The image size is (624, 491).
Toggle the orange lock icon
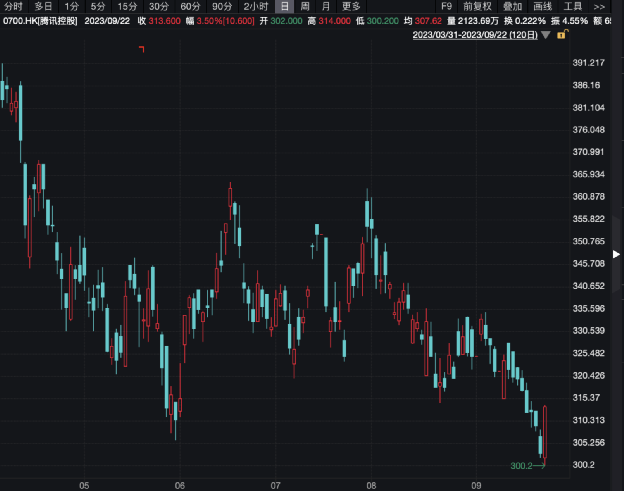pos(562,34)
